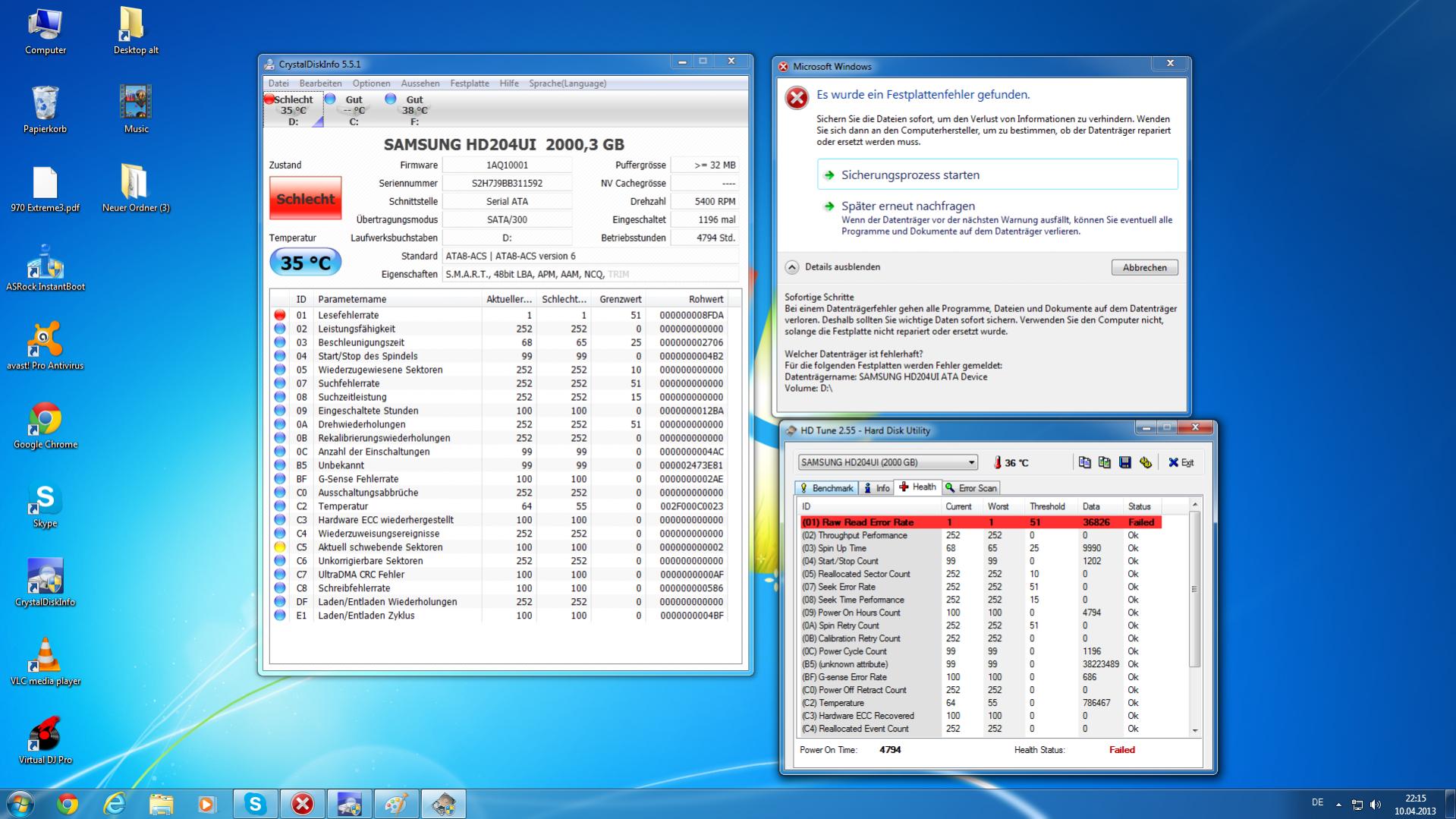Select the Power On Hours Count row
1456x819 pixels.
[x=981, y=613]
